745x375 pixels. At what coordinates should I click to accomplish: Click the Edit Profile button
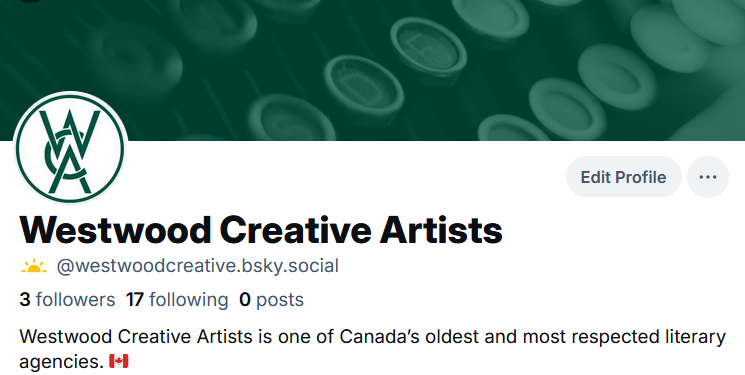click(623, 177)
